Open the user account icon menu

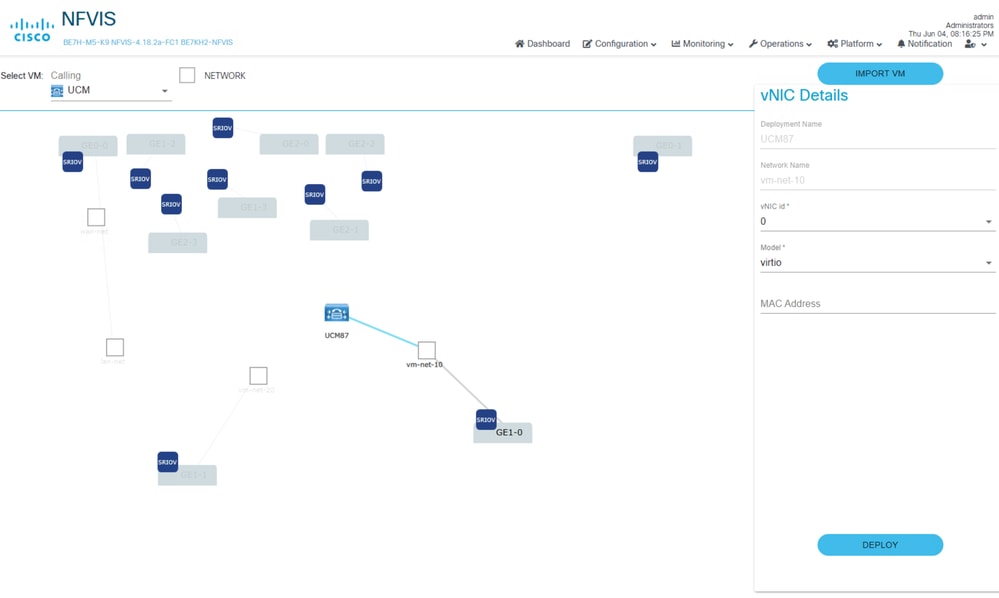[x=975, y=44]
